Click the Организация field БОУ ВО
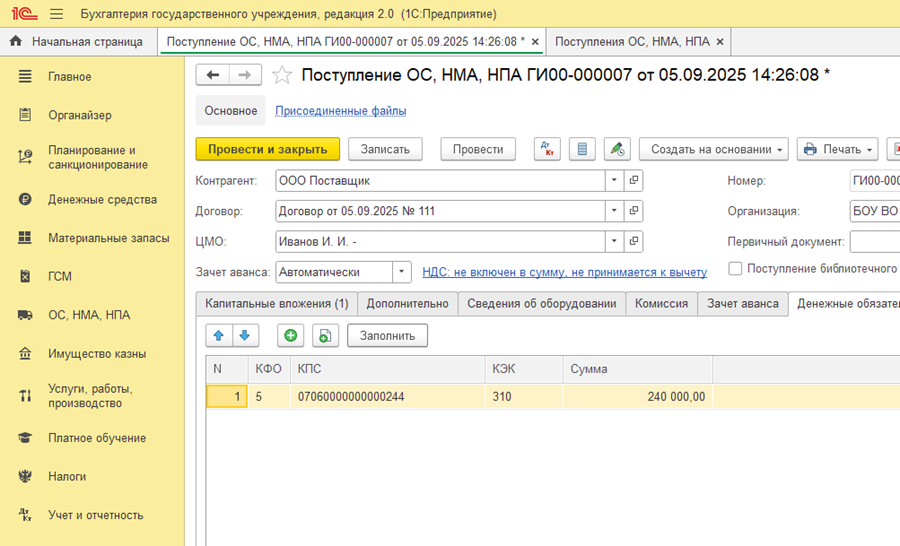This screenshot has height=546, width=900. point(875,211)
